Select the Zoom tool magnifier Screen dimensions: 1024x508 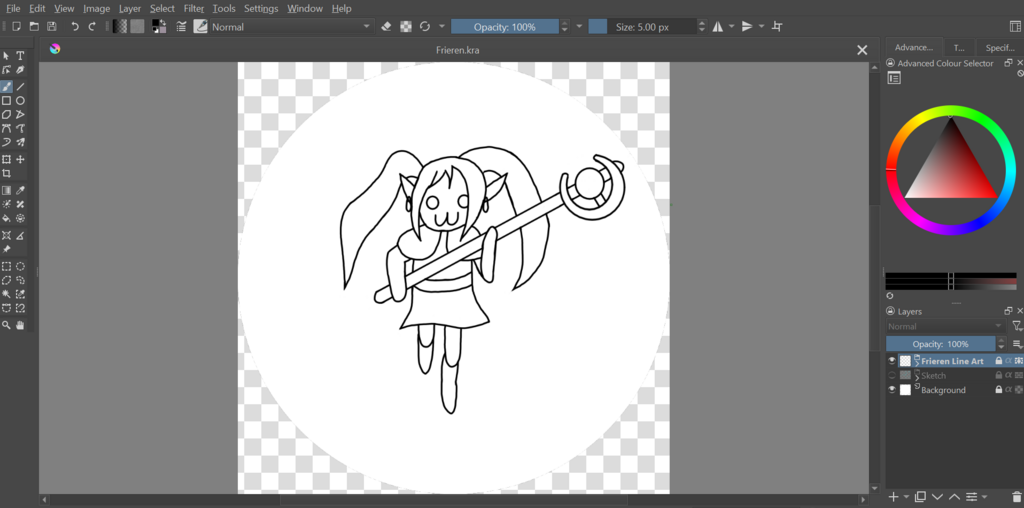[6, 325]
